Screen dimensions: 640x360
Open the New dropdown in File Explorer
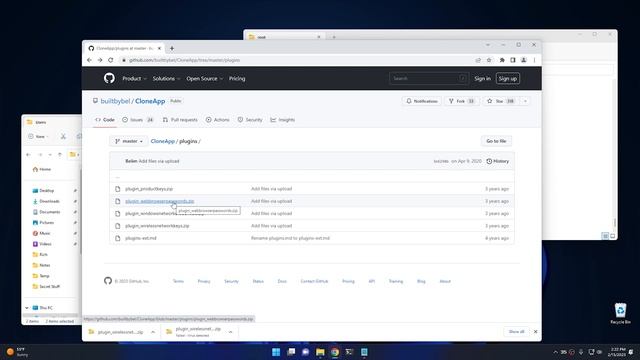point(38,136)
